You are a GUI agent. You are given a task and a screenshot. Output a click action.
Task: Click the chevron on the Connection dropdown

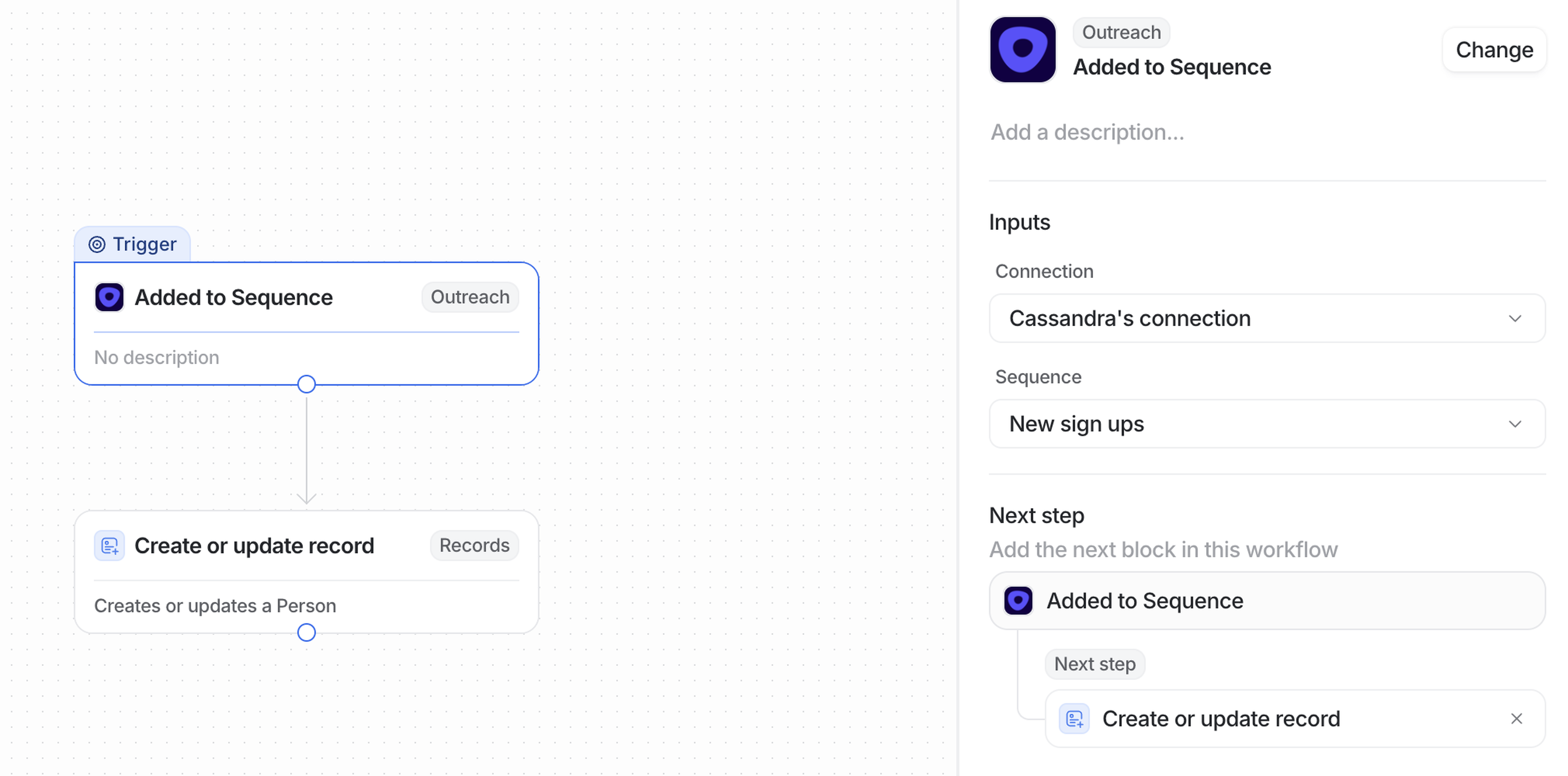[1515, 318]
